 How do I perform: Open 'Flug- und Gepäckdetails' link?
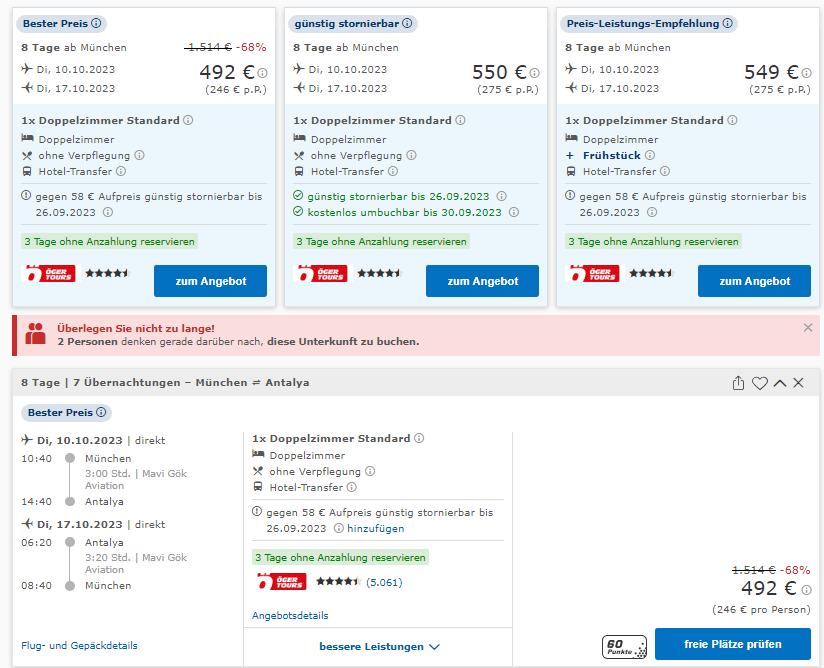tap(79, 646)
